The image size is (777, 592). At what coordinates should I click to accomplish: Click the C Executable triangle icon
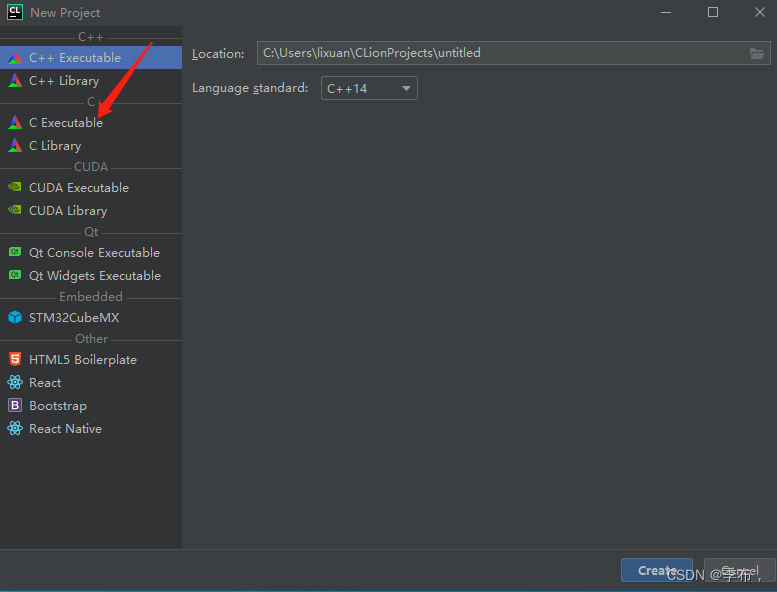[15, 122]
